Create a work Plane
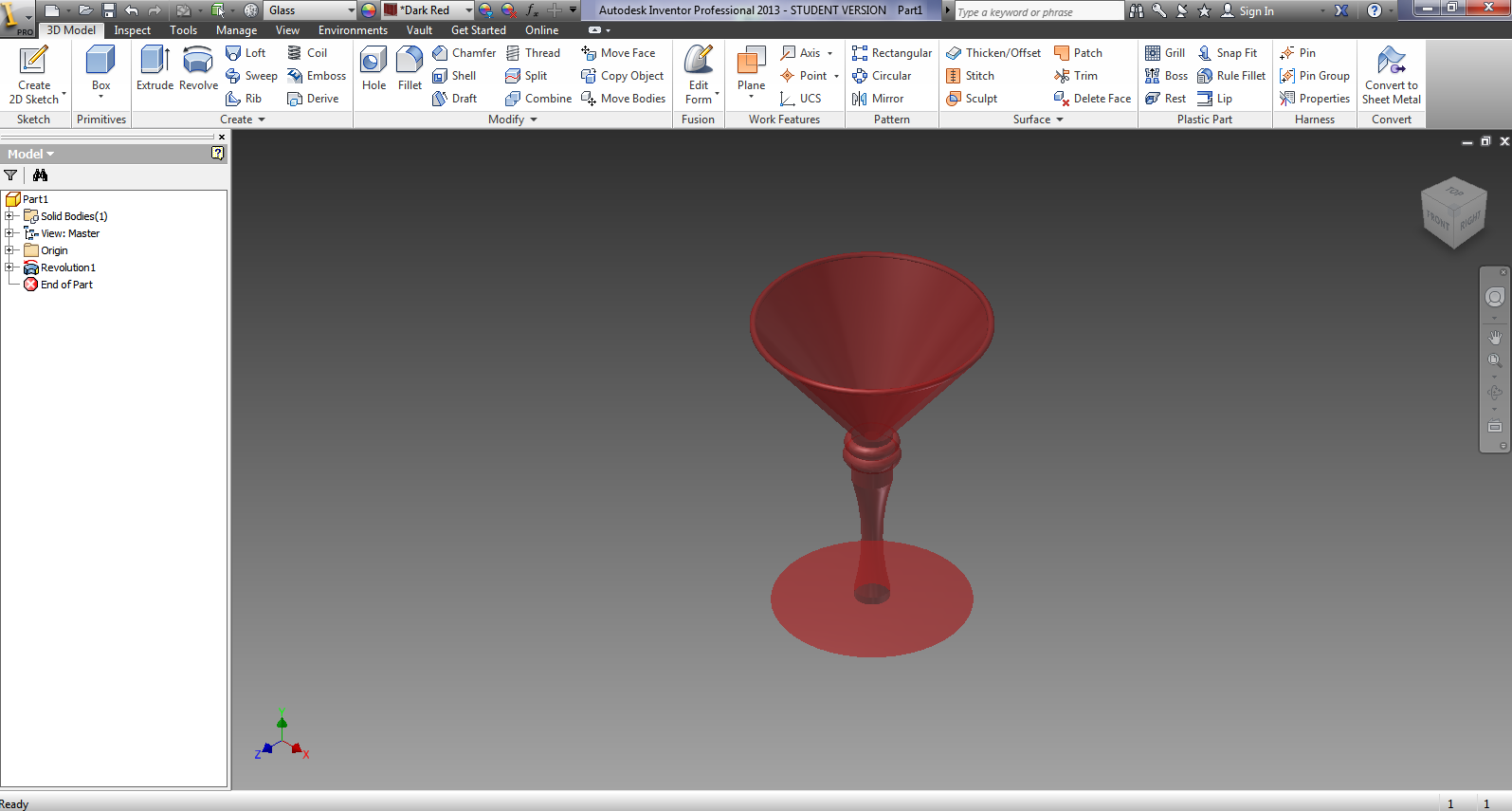Viewport: 1512px width, 811px height. tap(751, 71)
